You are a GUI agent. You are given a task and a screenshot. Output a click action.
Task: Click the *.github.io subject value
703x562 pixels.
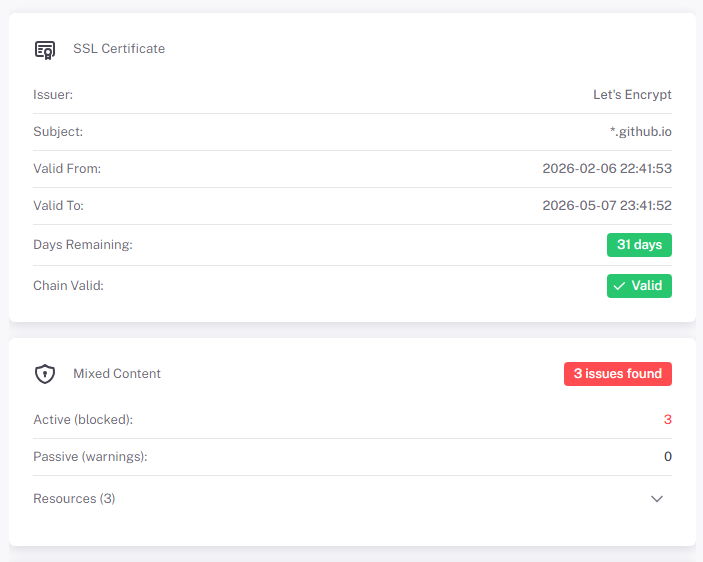(640, 132)
